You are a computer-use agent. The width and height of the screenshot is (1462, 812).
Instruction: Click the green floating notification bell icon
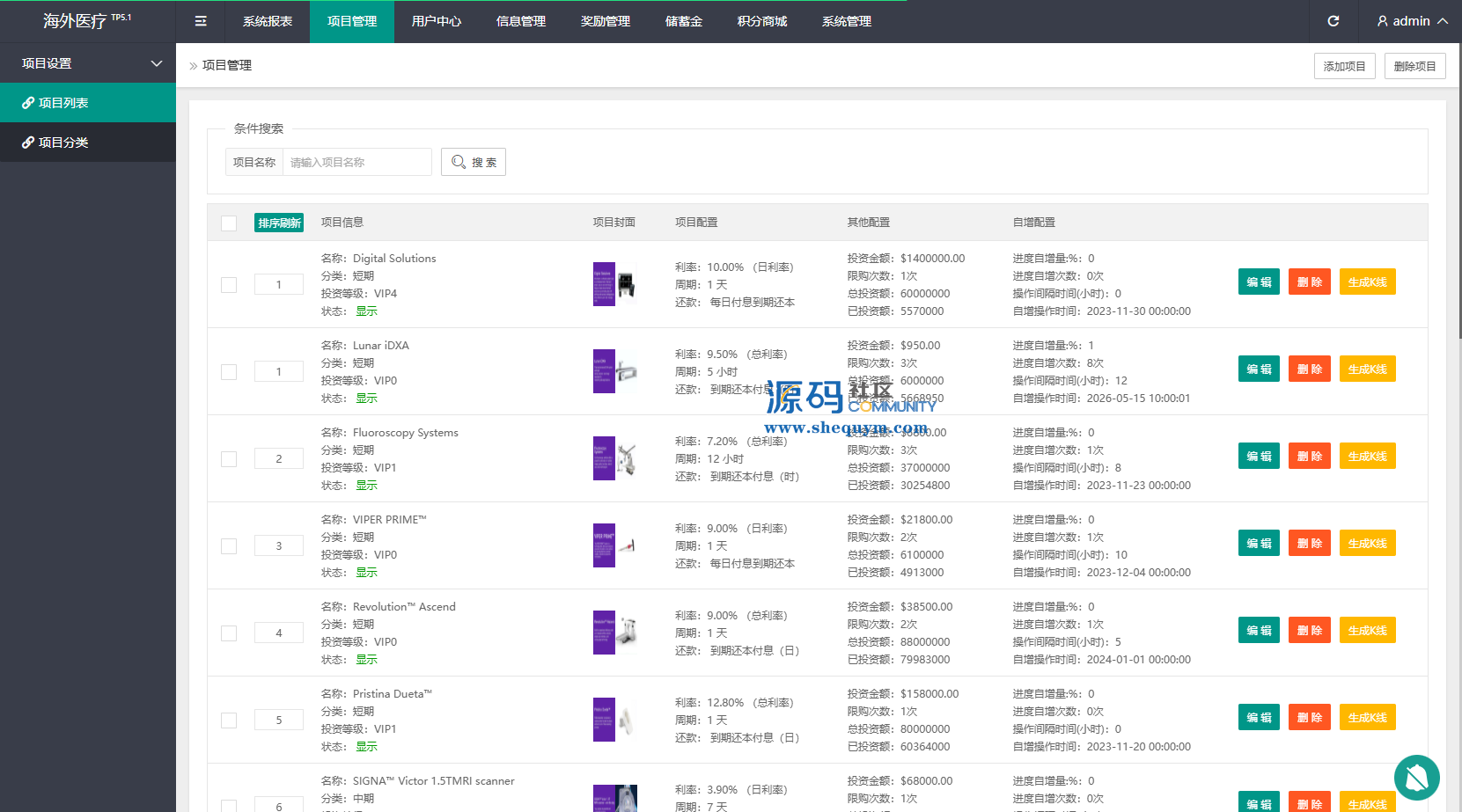click(x=1417, y=778)
